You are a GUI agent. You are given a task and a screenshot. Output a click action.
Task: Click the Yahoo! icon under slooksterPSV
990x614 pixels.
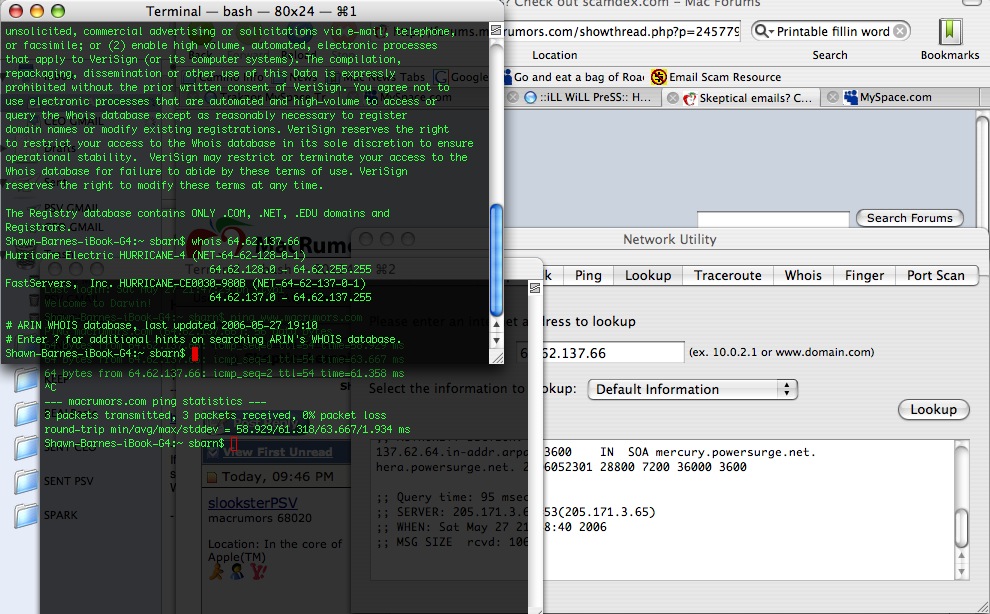coord(258,572)
